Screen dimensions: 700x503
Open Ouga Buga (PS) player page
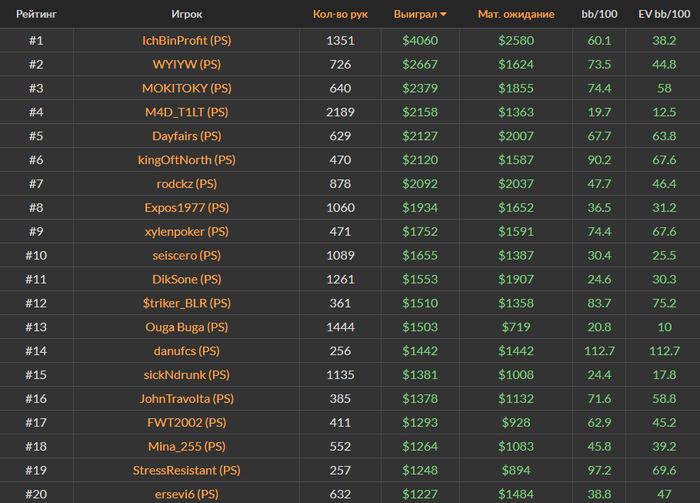(x=186, y=327)
